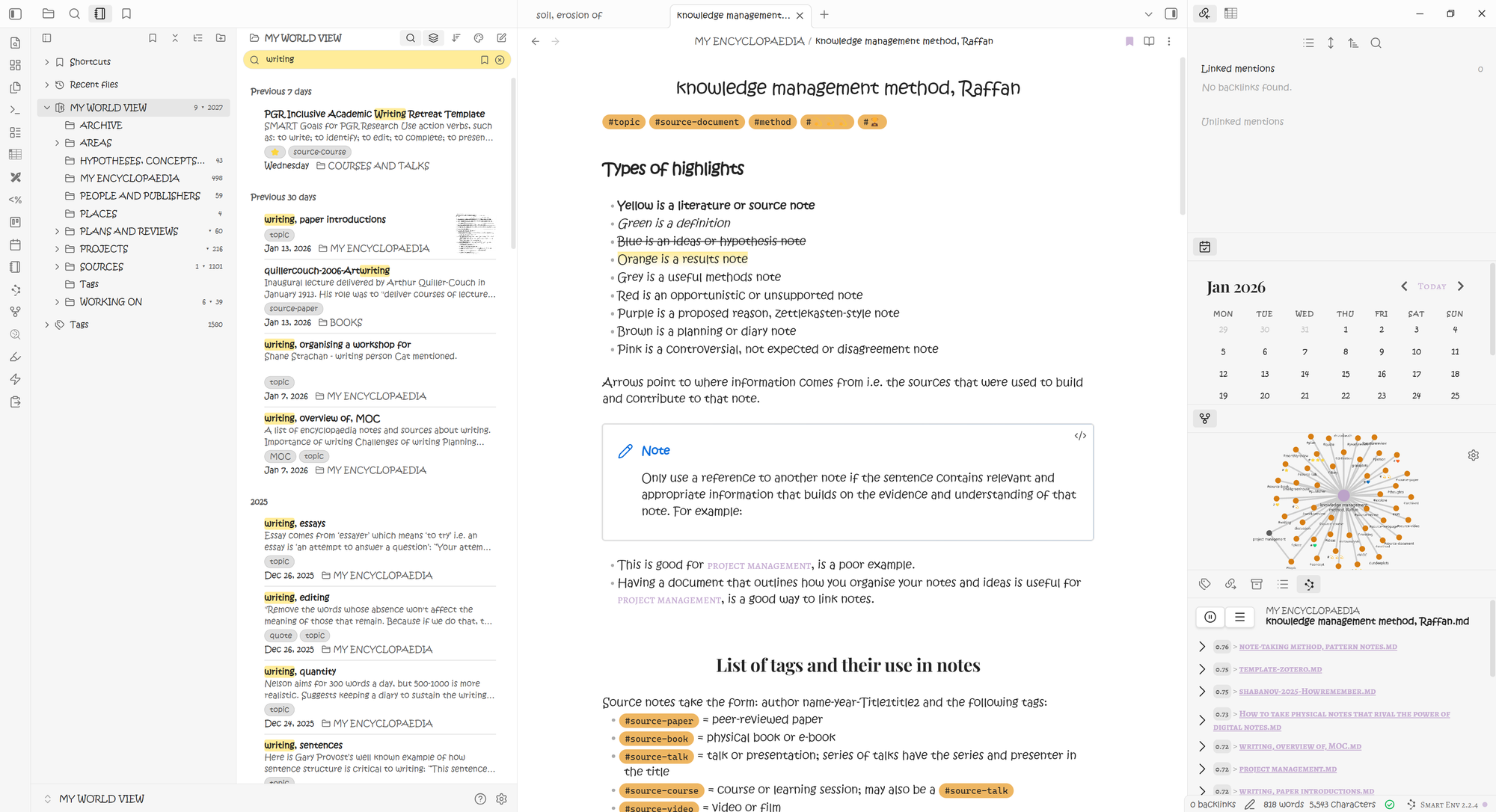
Task: Open outgoing links icon in right sidebar
Action: [x=1230, y=584]
